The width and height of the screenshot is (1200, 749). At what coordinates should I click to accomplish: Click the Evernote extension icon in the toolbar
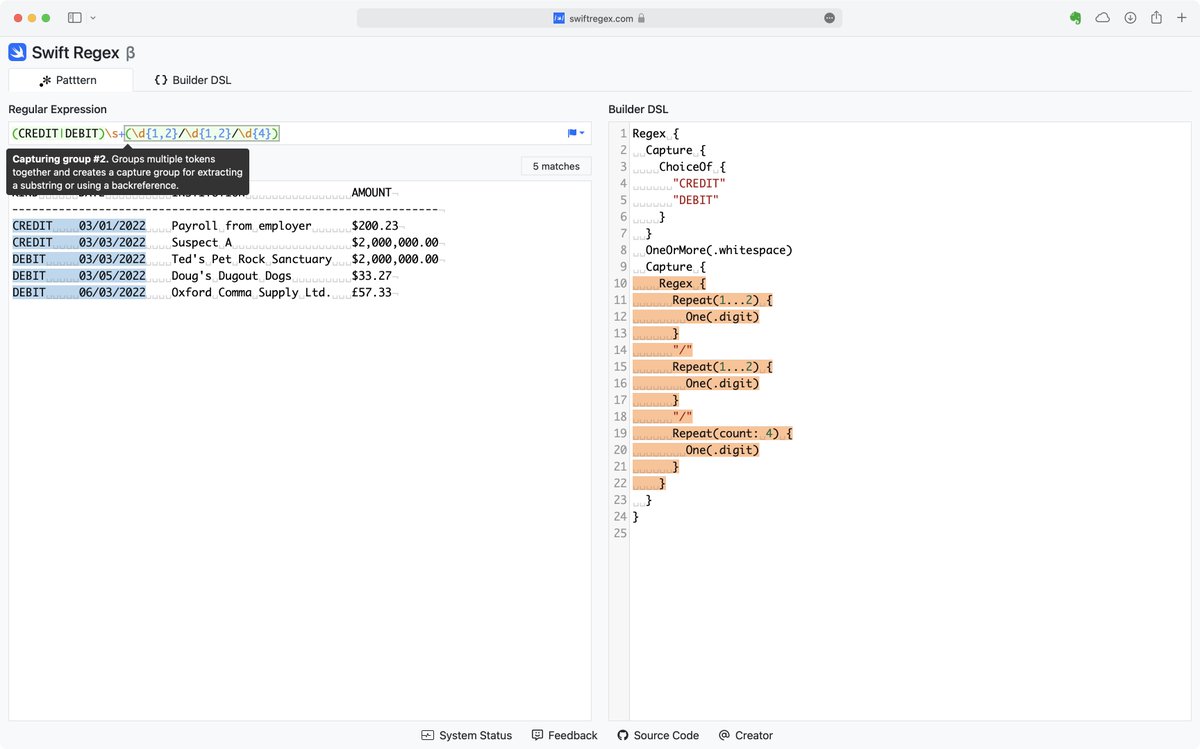(1075, 17)
